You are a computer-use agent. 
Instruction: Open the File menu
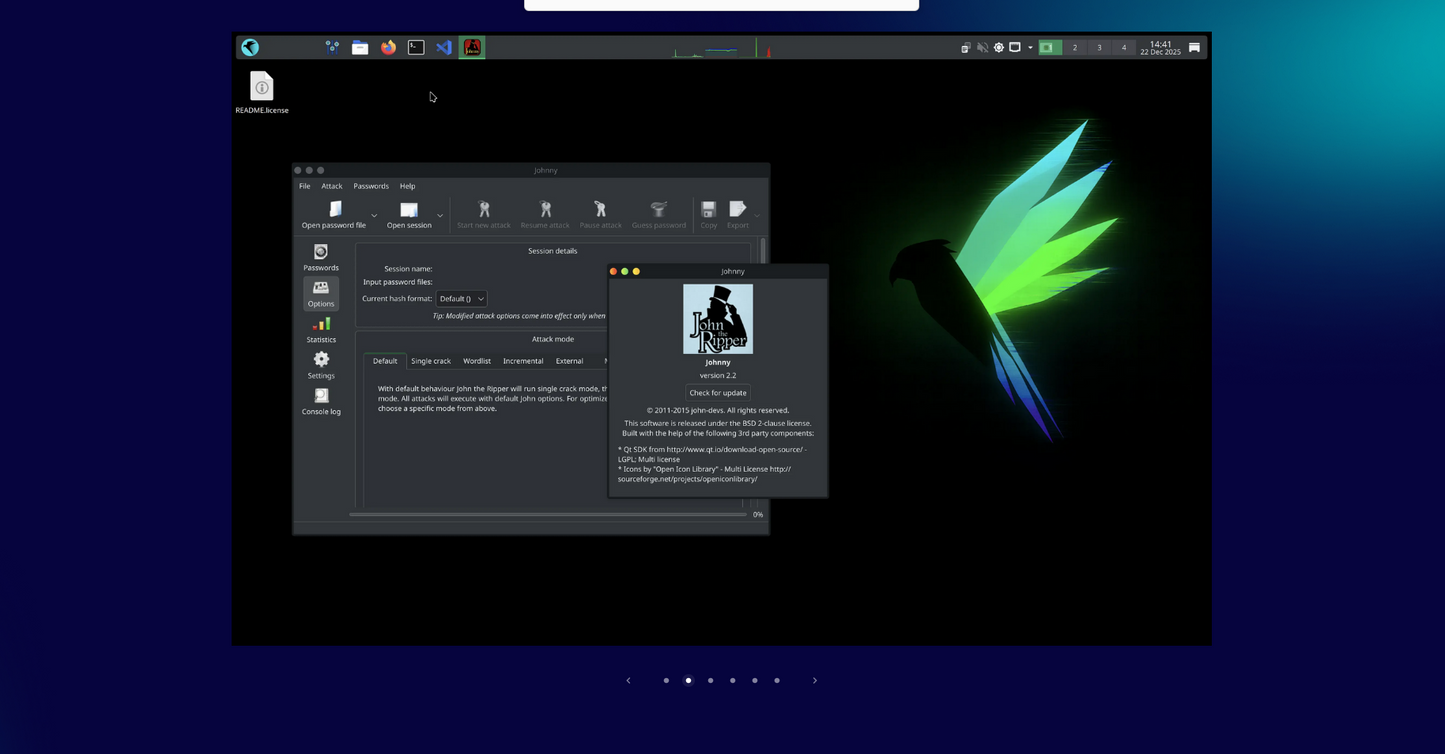(x=305, y=186)
